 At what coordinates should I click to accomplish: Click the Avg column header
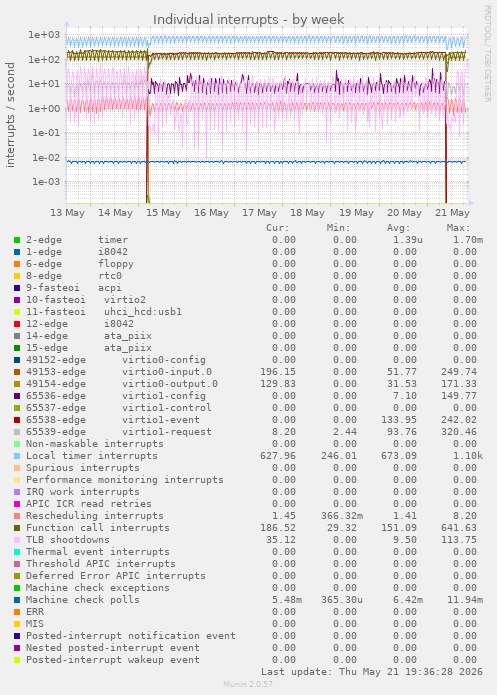(x=399, y=228)
